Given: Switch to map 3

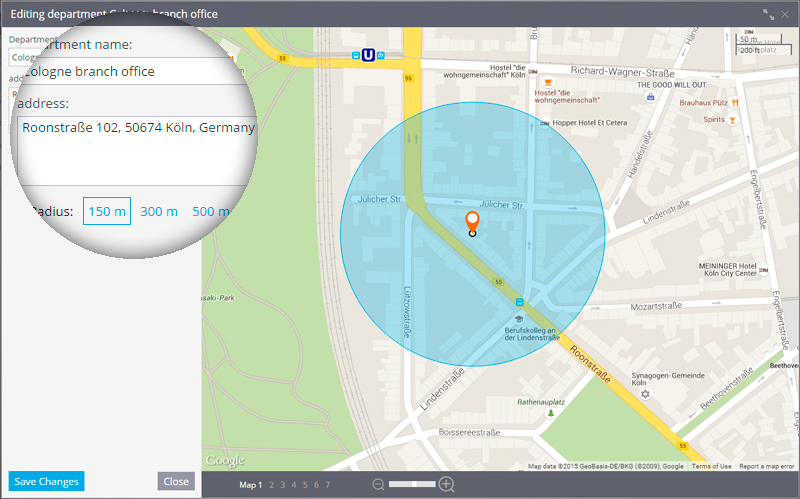Looking at the screenshot, I should coord(283,485).
